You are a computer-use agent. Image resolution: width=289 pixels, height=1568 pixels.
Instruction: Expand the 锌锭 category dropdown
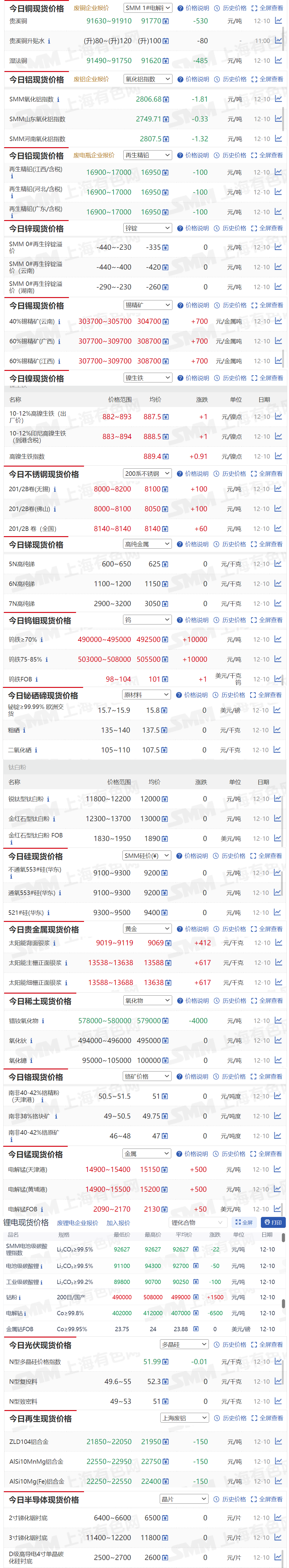point(148,228)
